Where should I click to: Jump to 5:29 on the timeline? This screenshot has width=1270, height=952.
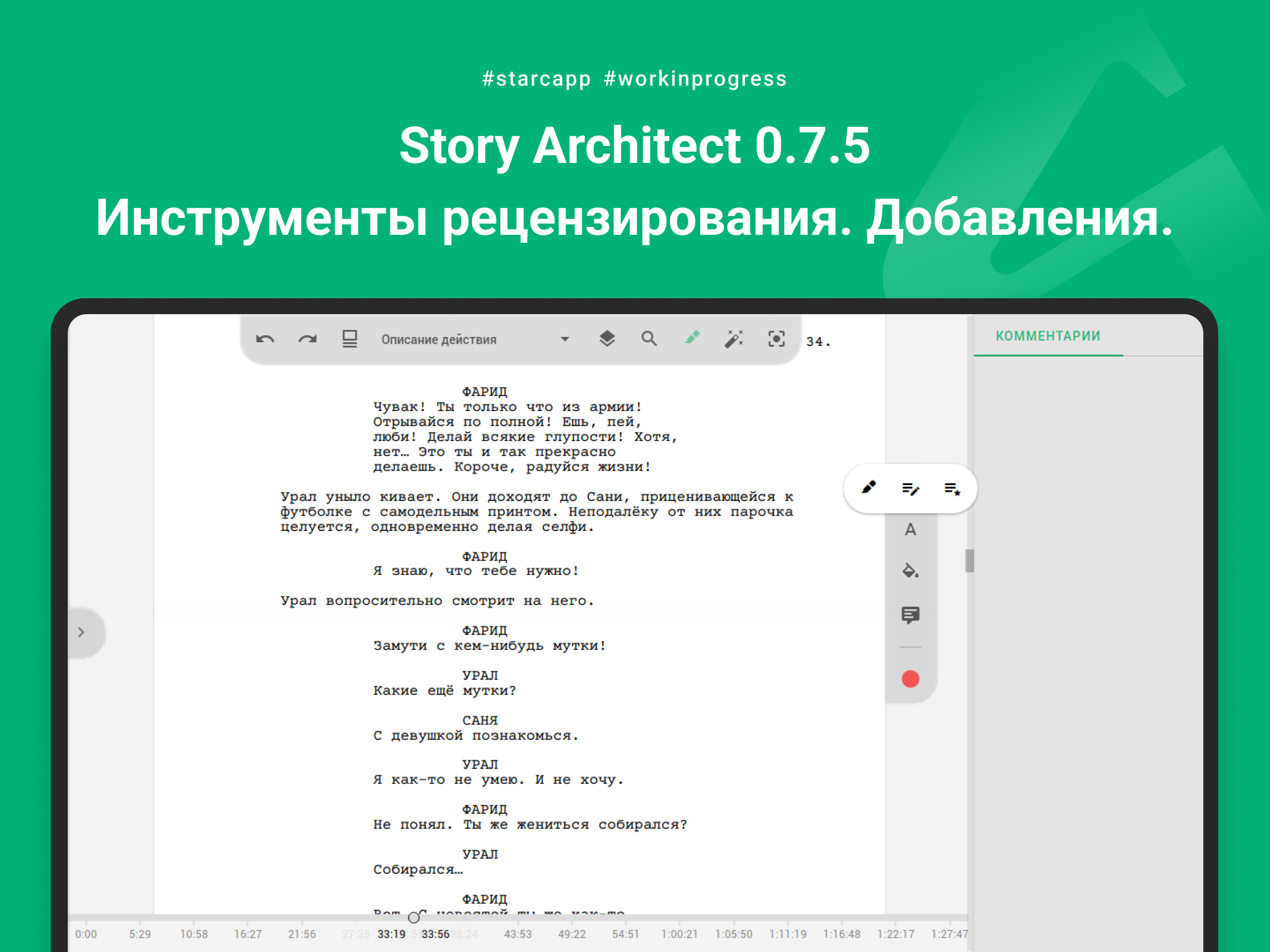[140, 934]
